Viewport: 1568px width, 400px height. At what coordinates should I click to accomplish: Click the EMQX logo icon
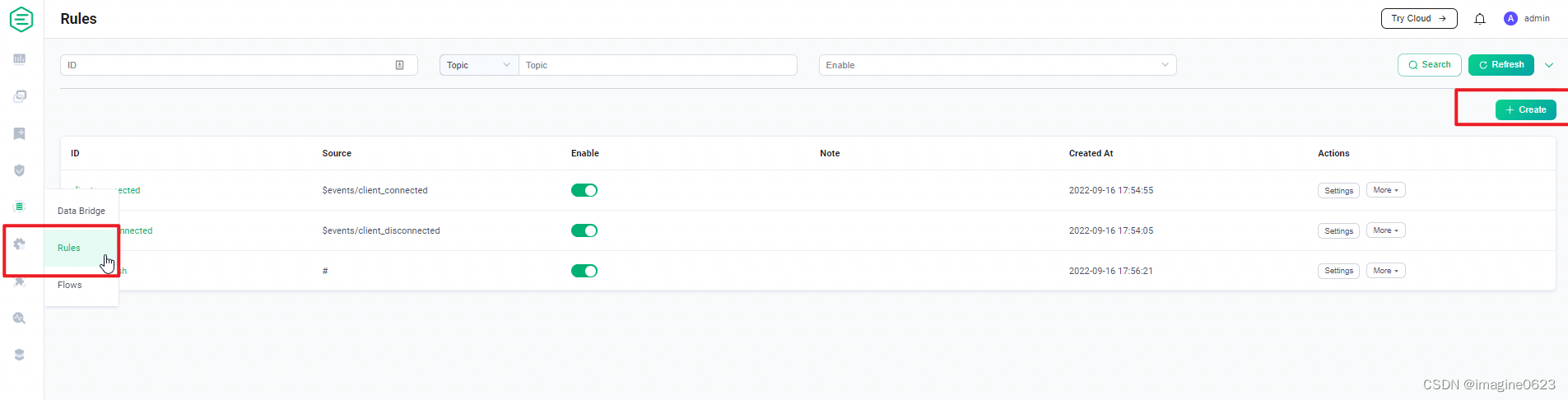pyautogui.click(x=21, y=19)
